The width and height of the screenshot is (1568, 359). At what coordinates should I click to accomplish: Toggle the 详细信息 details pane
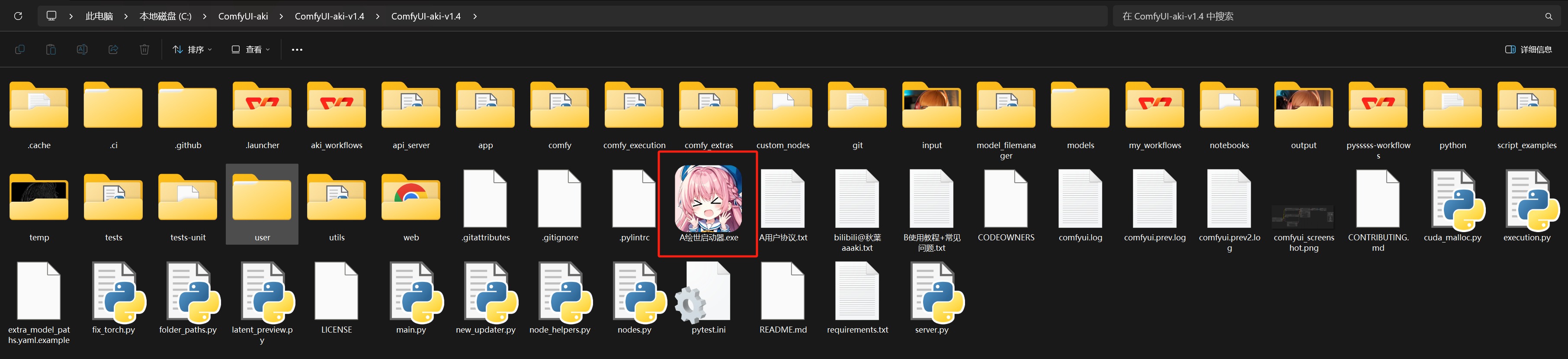[x=1528, y=49]
